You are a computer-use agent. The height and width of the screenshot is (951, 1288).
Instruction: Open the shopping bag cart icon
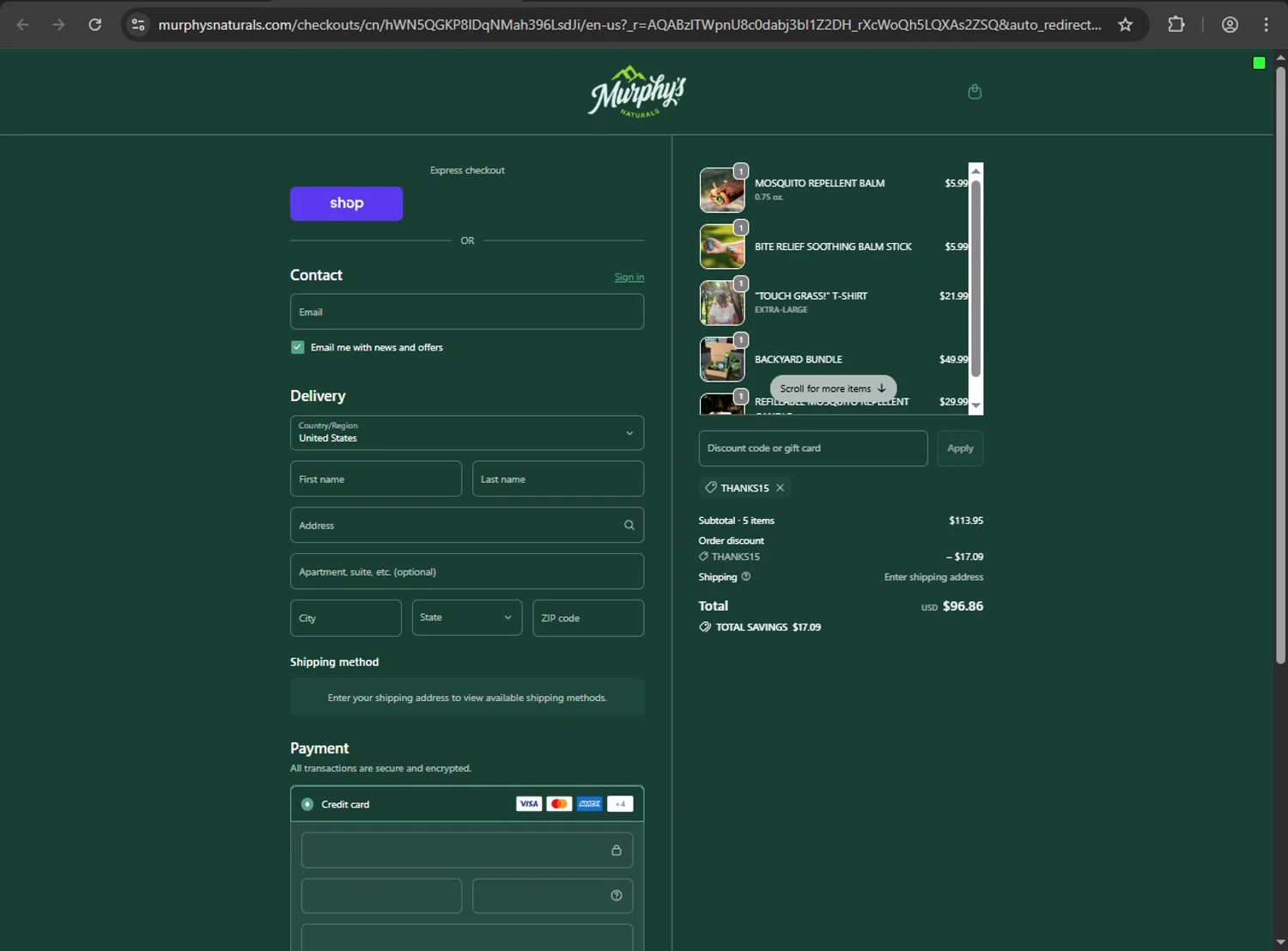[975, 92]
